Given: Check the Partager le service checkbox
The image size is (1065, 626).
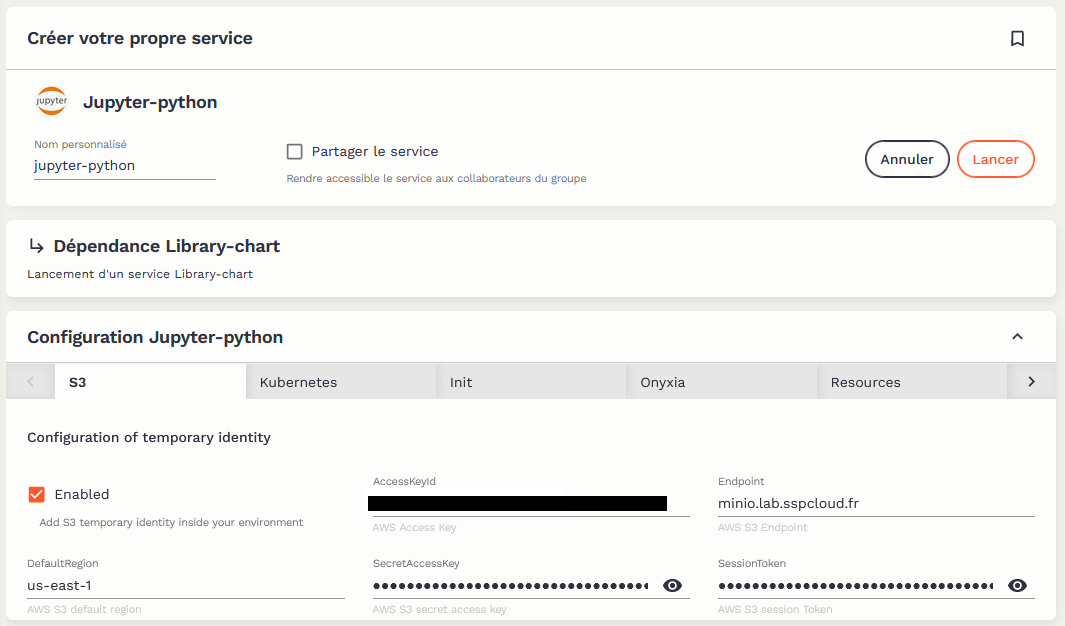Looking at the screenshot, I should 294,152.
